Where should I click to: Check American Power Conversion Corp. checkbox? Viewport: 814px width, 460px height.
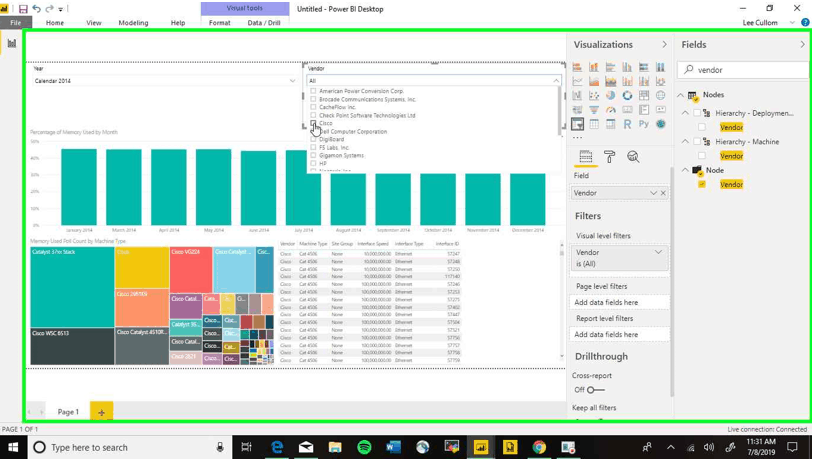[x=313, y=91]
